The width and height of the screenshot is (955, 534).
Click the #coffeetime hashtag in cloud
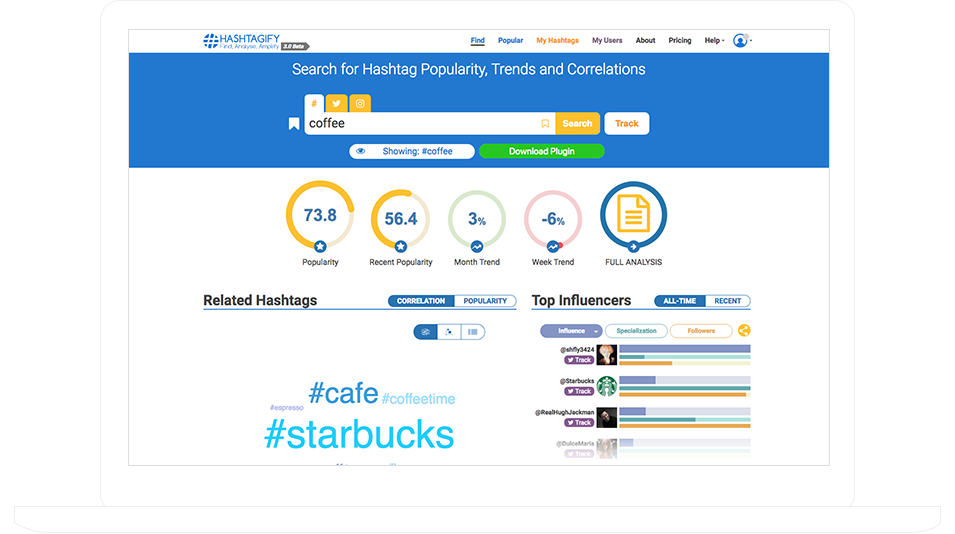tap(418, 399)
